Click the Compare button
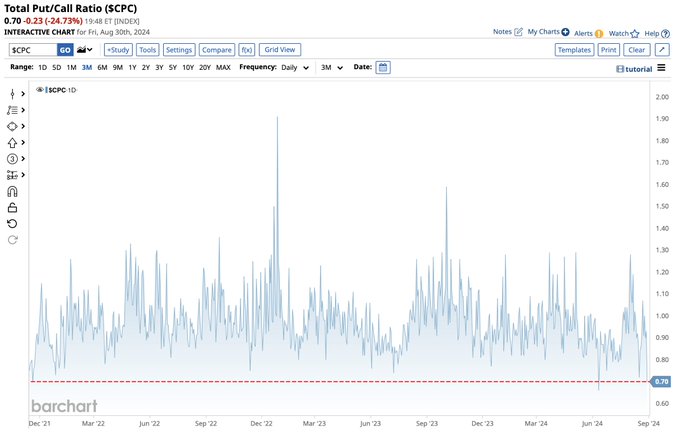 click(217, 50)
